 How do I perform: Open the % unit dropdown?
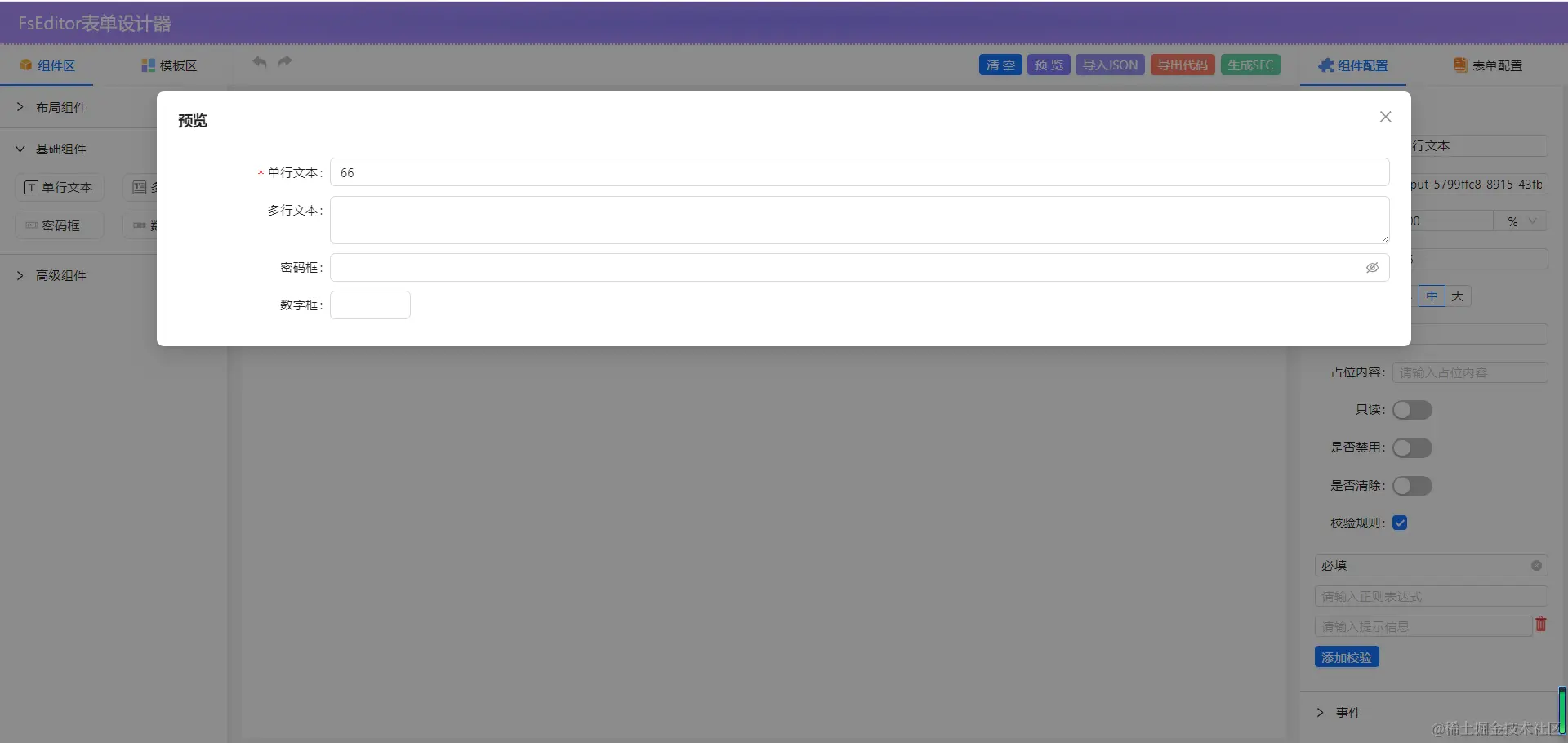pyautogui.click(x=1521, y=221)
